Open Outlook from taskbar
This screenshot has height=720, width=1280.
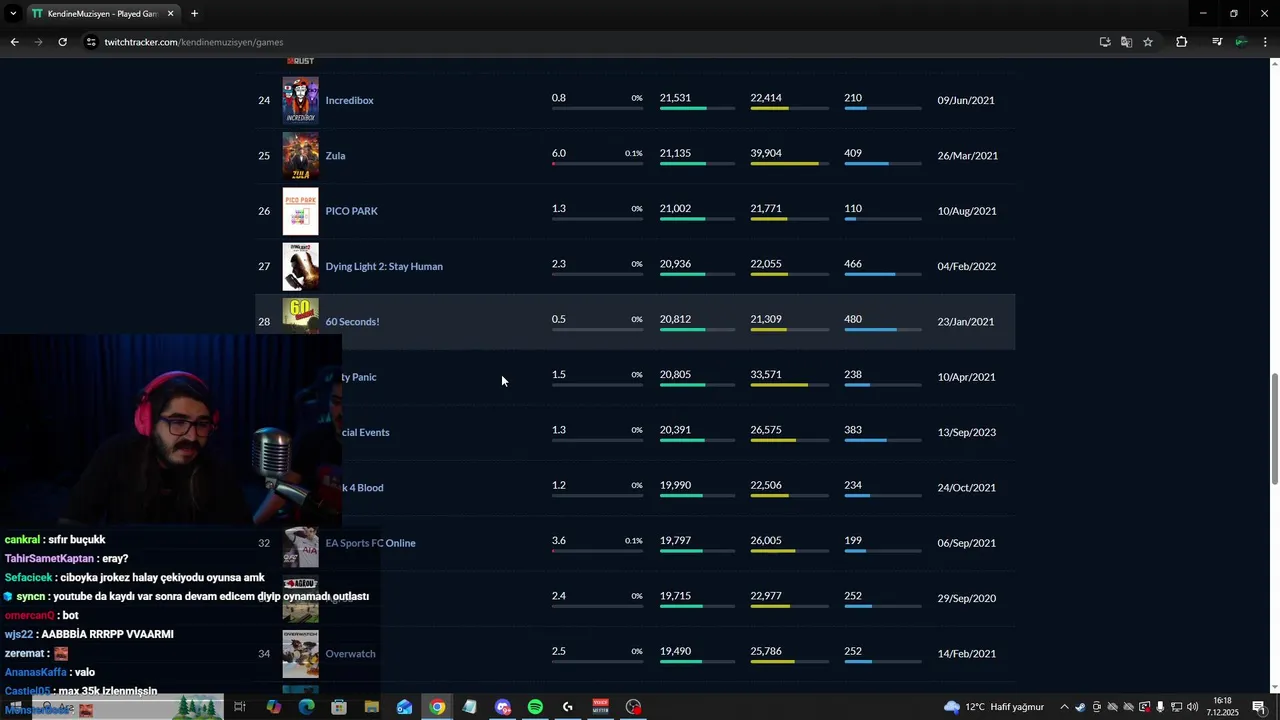point(404,707)
